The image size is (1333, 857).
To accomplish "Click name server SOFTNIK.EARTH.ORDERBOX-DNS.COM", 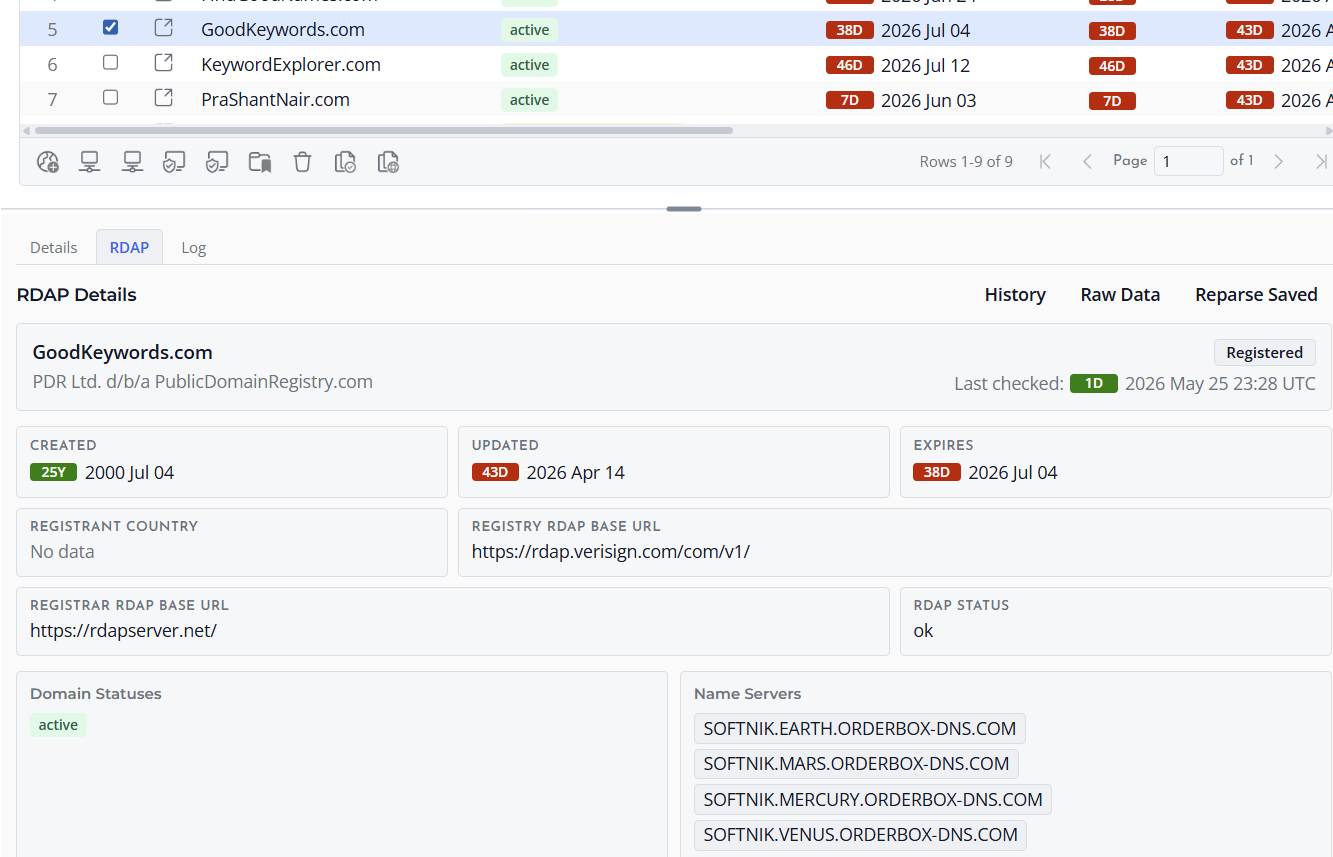I will (x=860, y=729).
